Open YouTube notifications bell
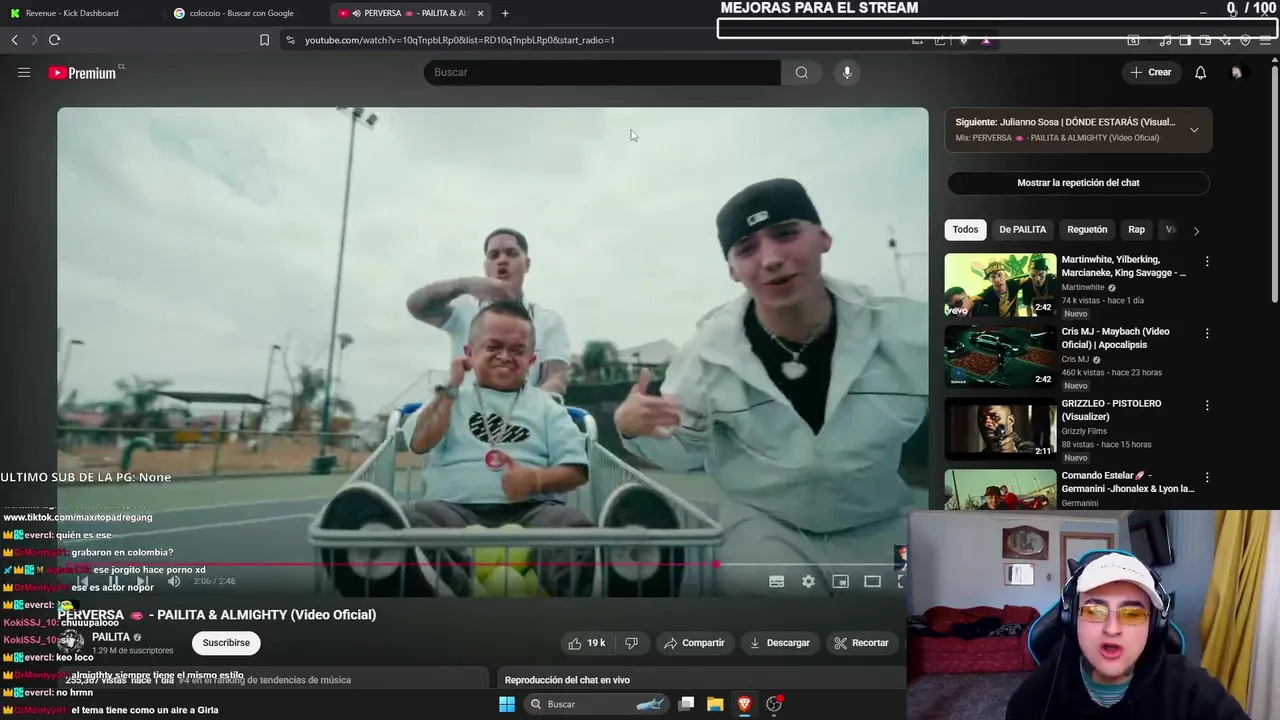Image resolution: width=1280 pixels, height=720 pixels. [x=1201, y=72]
